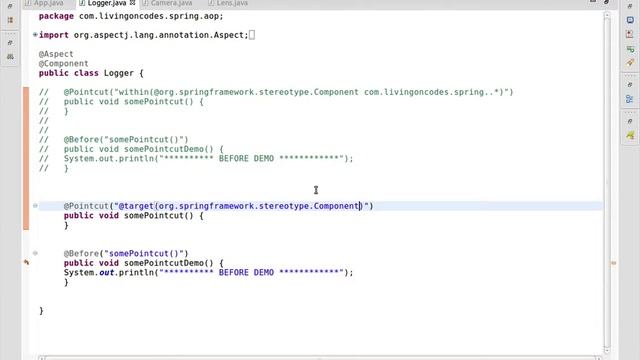Click active 'public void somePointcut() {' line
The height and width of the screenshot is (360, 640).
(133, 216)
